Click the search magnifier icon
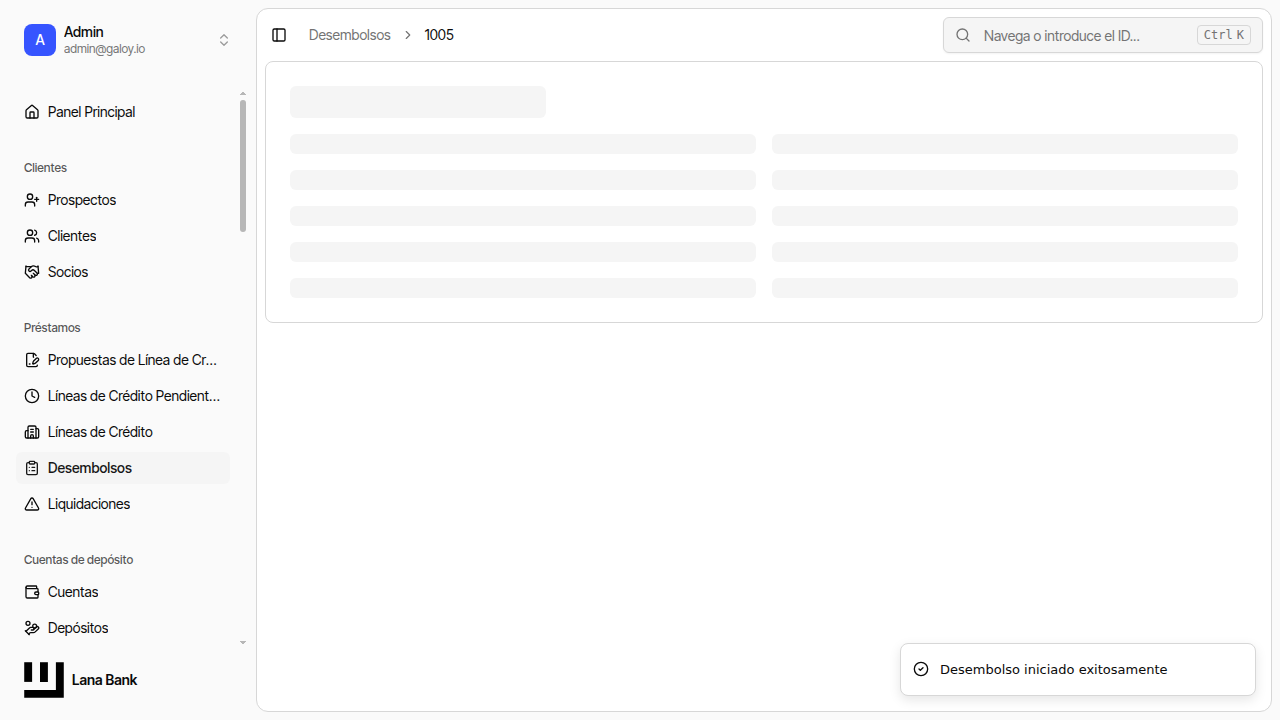Image resolution: width=1280 pixels, height=720 pixels. (x=963, y=35)
